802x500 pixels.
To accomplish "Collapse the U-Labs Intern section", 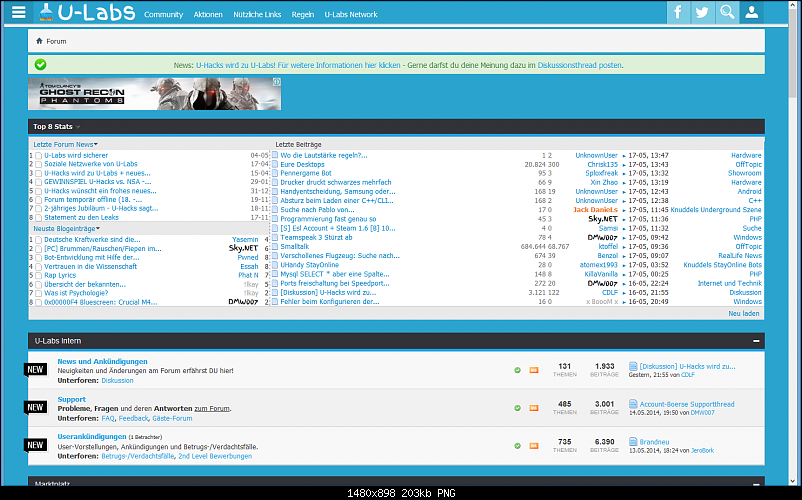I will click(x=756, y=341).
